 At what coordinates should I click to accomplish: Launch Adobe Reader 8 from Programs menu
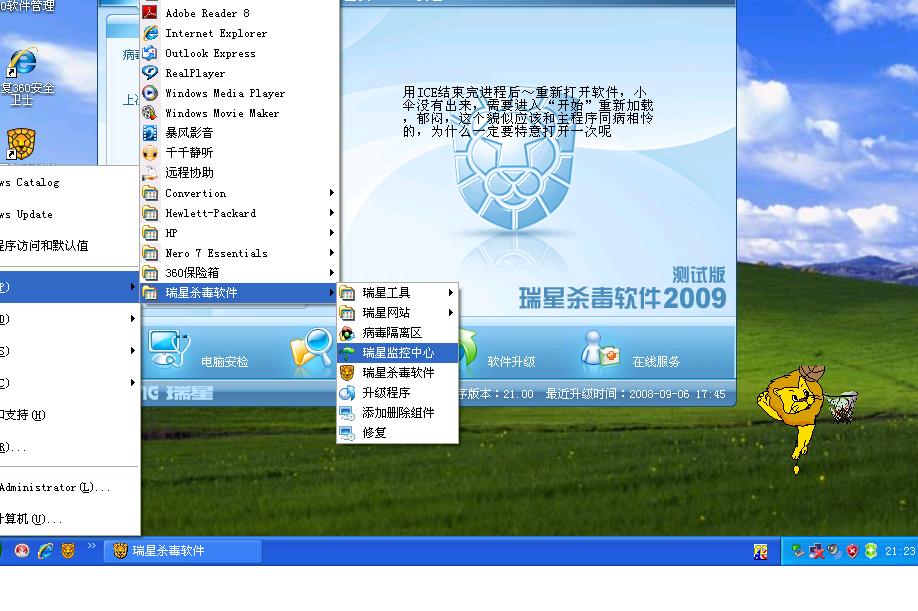(239, 13)
